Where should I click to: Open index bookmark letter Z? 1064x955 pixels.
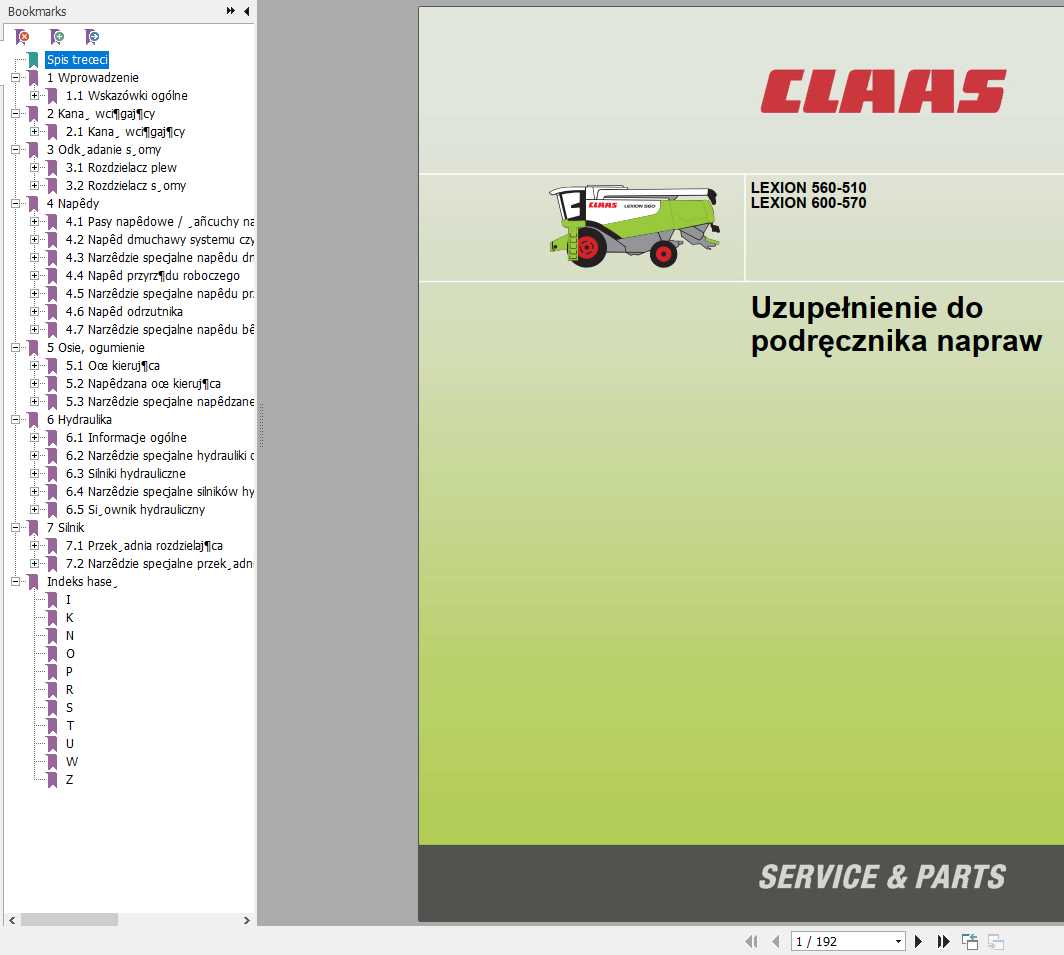pyautogui.click(x=69, y=780)
